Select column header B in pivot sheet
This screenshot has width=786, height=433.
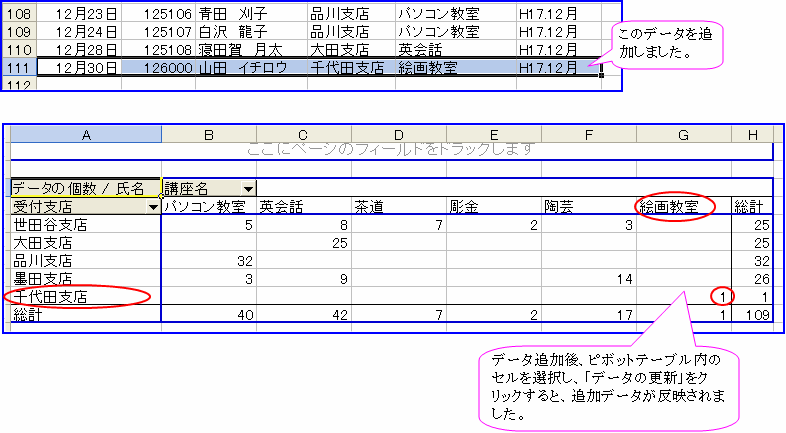[209, 135]
